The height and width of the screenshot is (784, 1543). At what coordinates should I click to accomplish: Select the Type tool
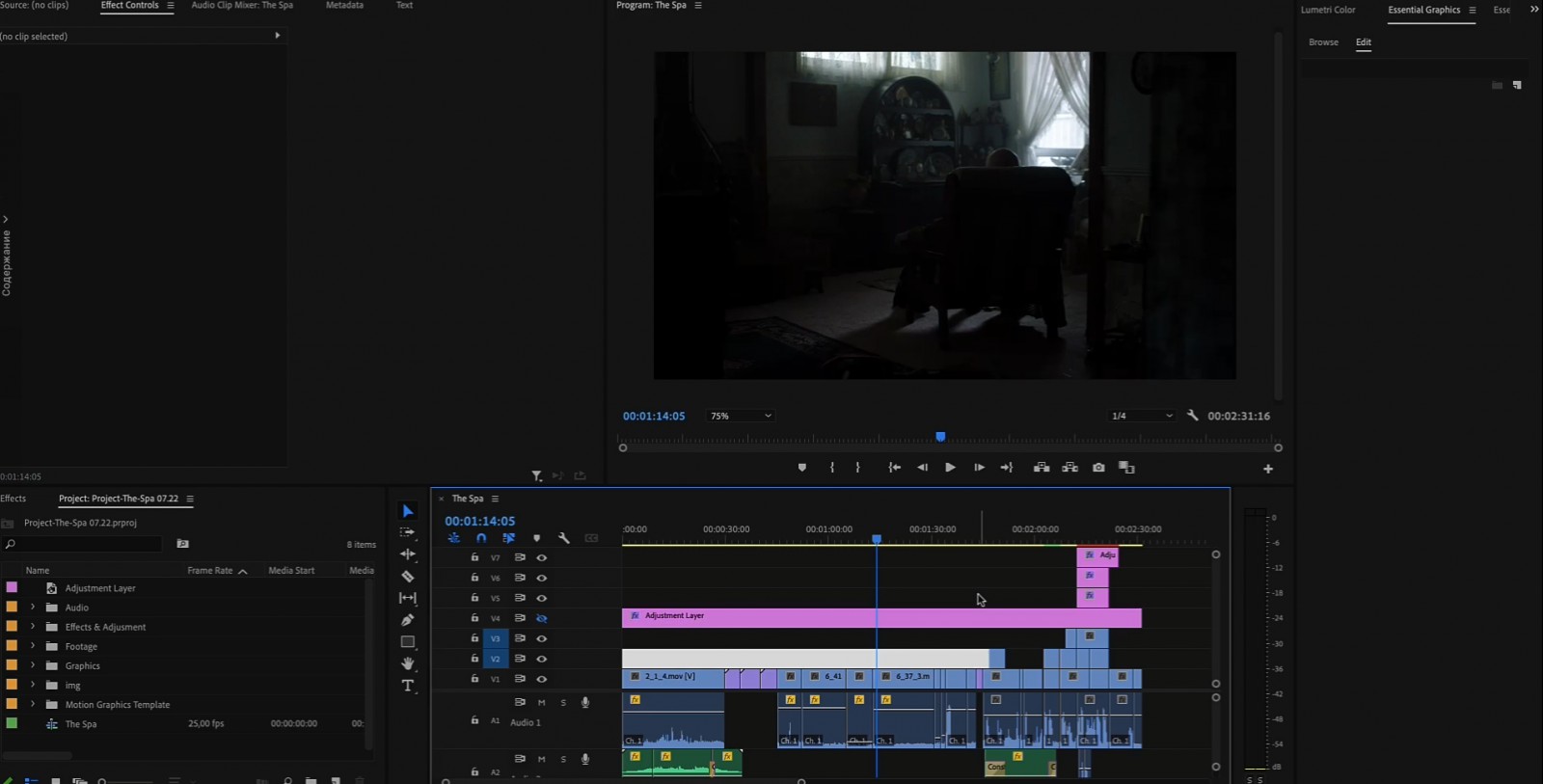(408, 686)
